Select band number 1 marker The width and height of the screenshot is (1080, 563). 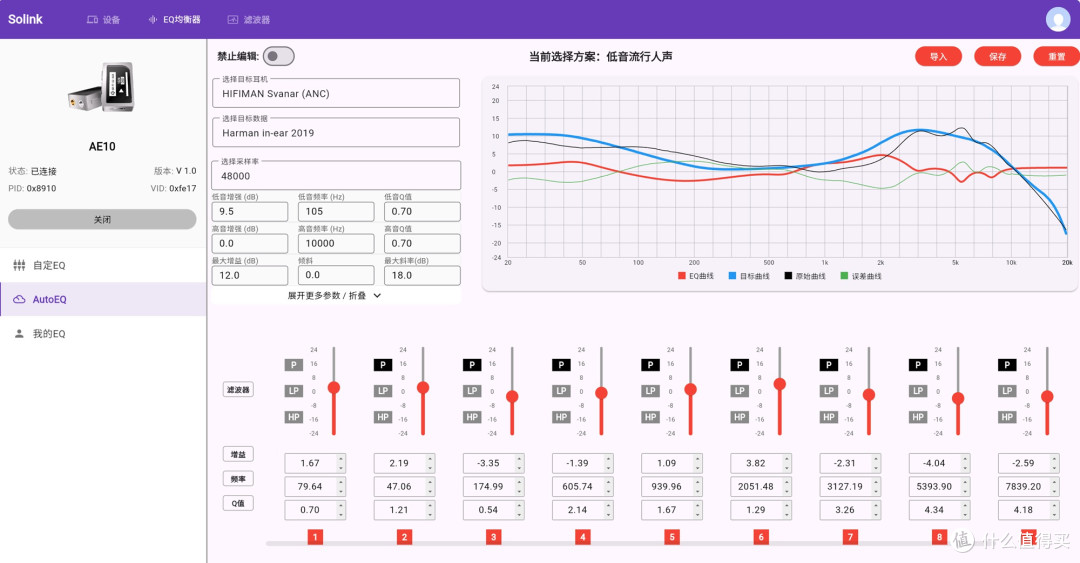click(x=315, y=537)
